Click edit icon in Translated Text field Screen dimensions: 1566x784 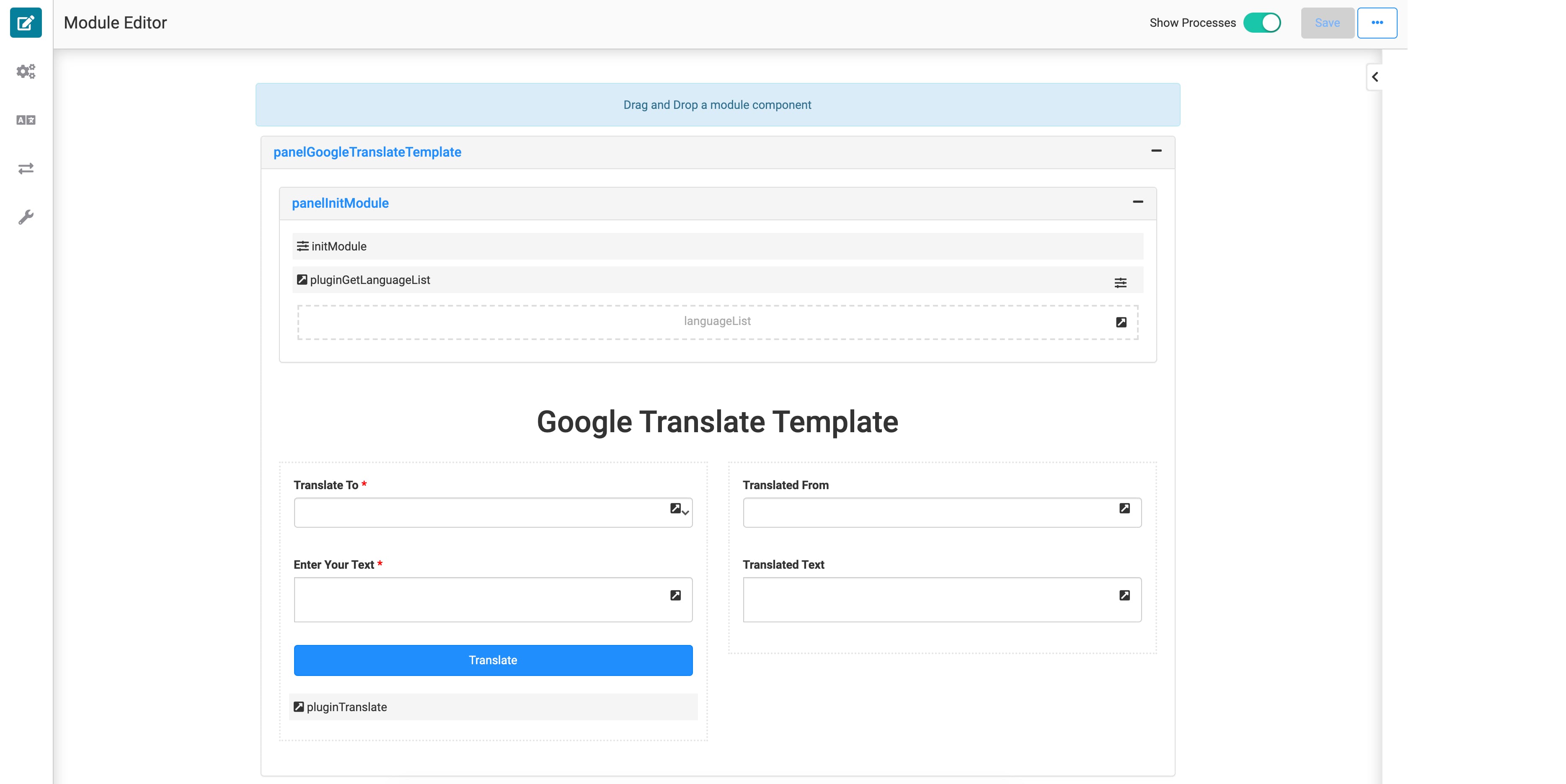[x=1125, y=595]
